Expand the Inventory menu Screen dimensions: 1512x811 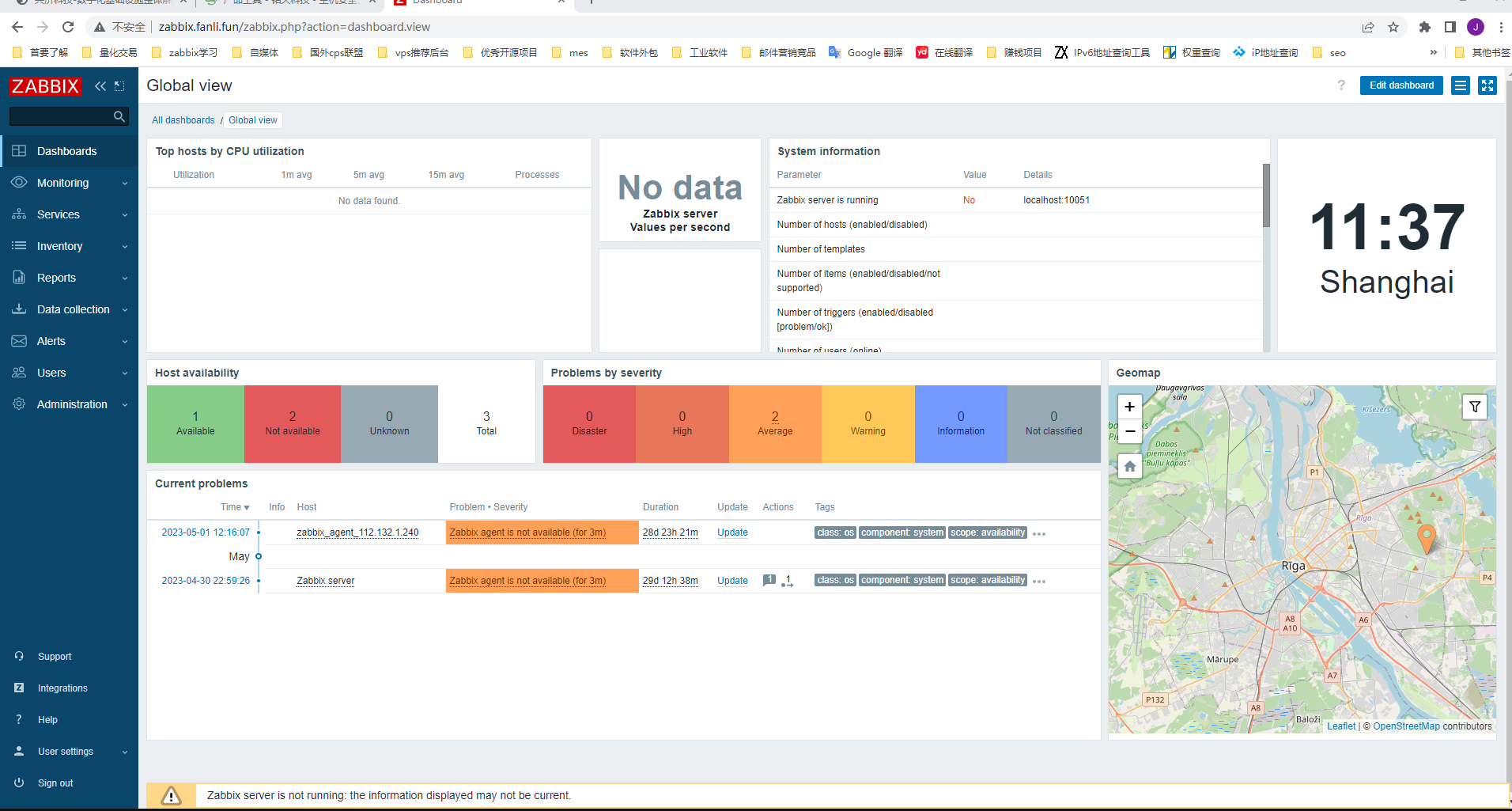point(70,246)
